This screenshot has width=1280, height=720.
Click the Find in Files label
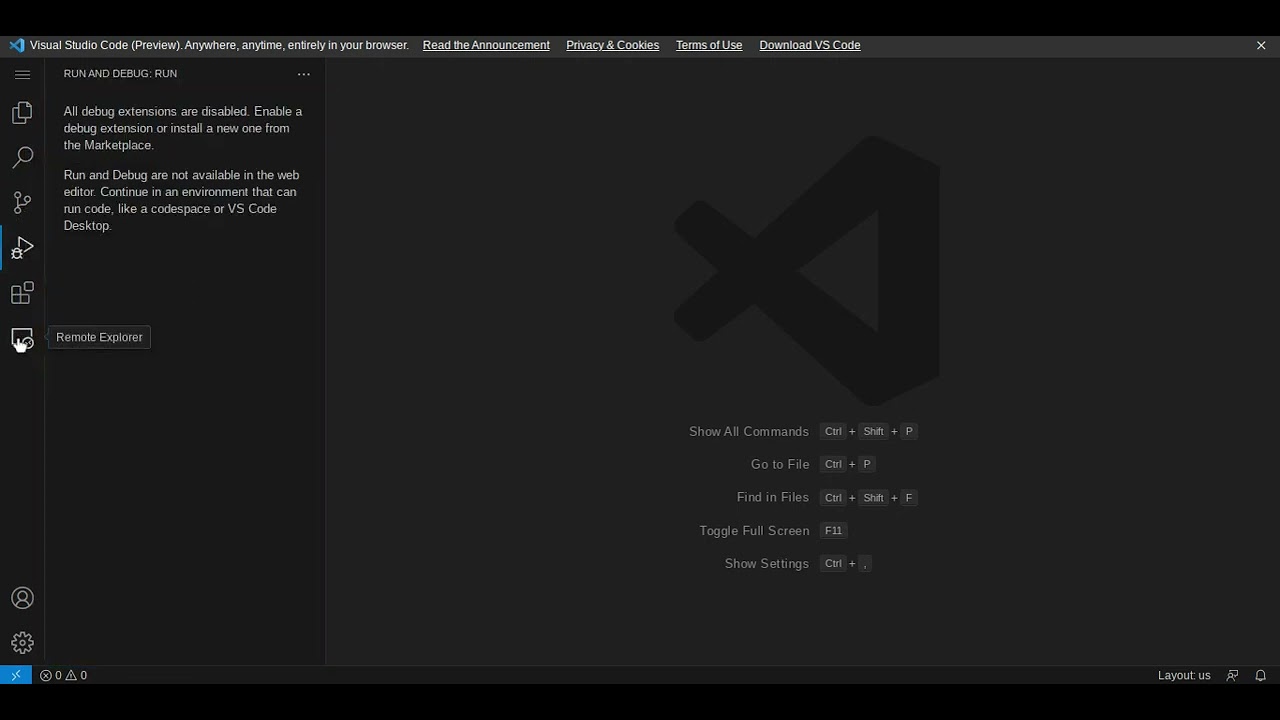coord(773,497)
